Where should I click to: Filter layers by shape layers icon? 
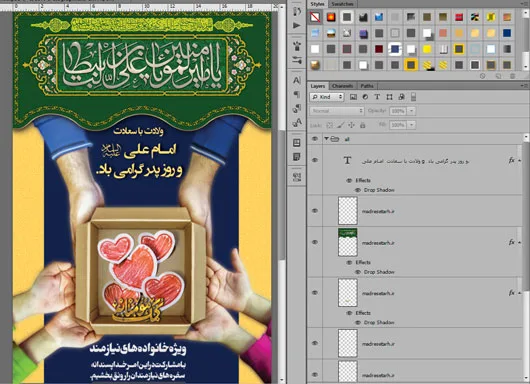pyautogui.click(x=389, y=97)
